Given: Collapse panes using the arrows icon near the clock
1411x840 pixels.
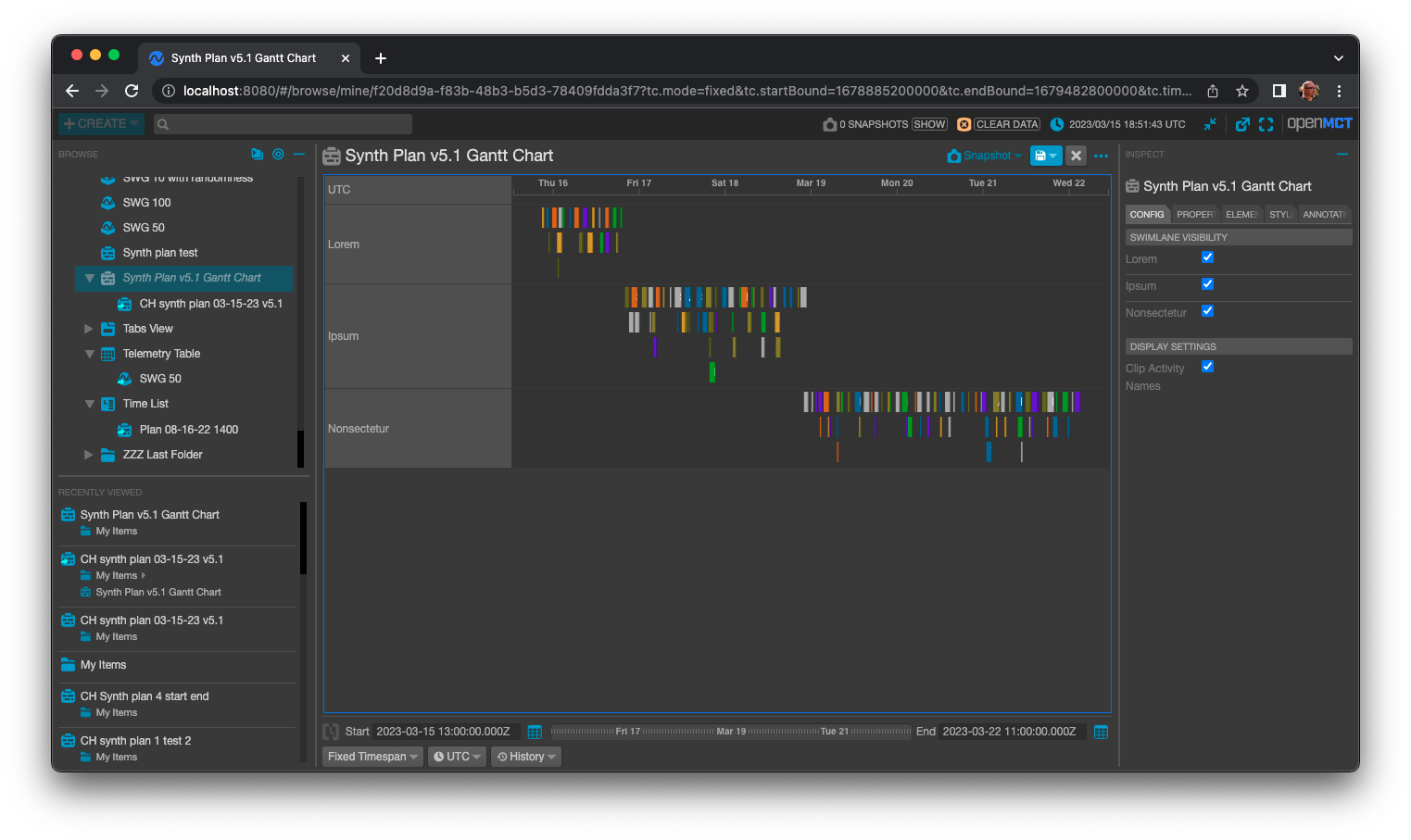Looking at the screenshot, I should point(1210,123).
